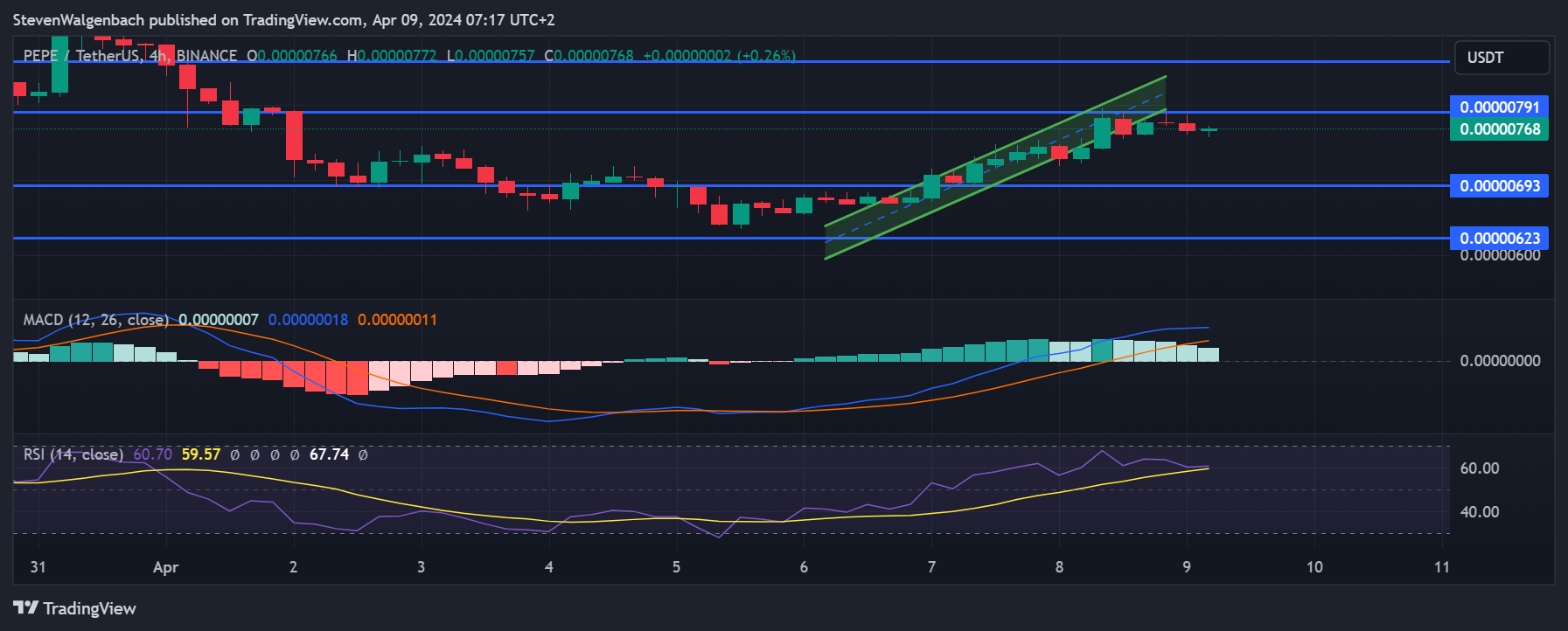Click the closing price C0.00000768 value
The width and height of the screenshot is (1568, 631).
click(x=589, y=56)
